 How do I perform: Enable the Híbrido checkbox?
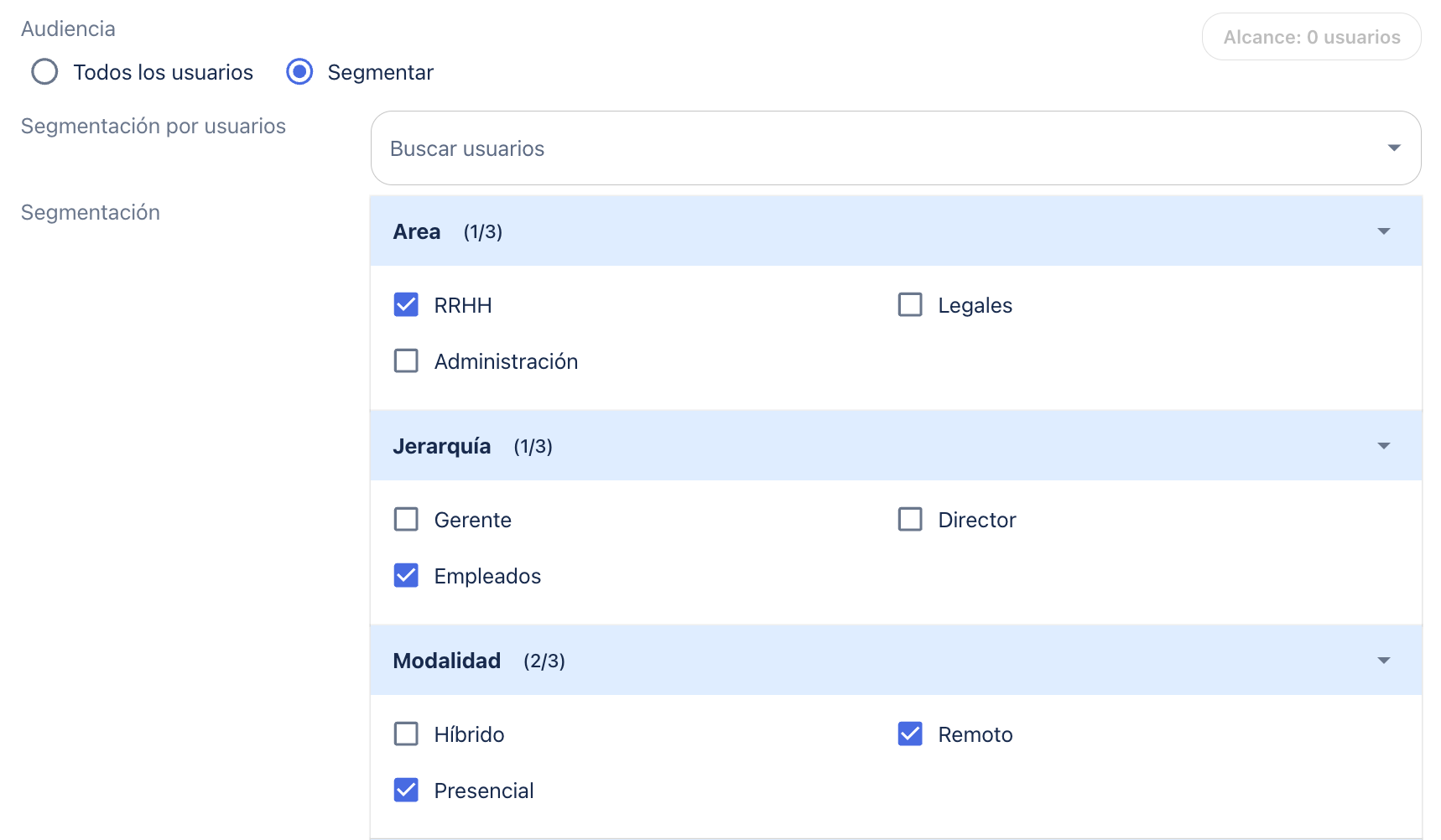coord(406,734)
